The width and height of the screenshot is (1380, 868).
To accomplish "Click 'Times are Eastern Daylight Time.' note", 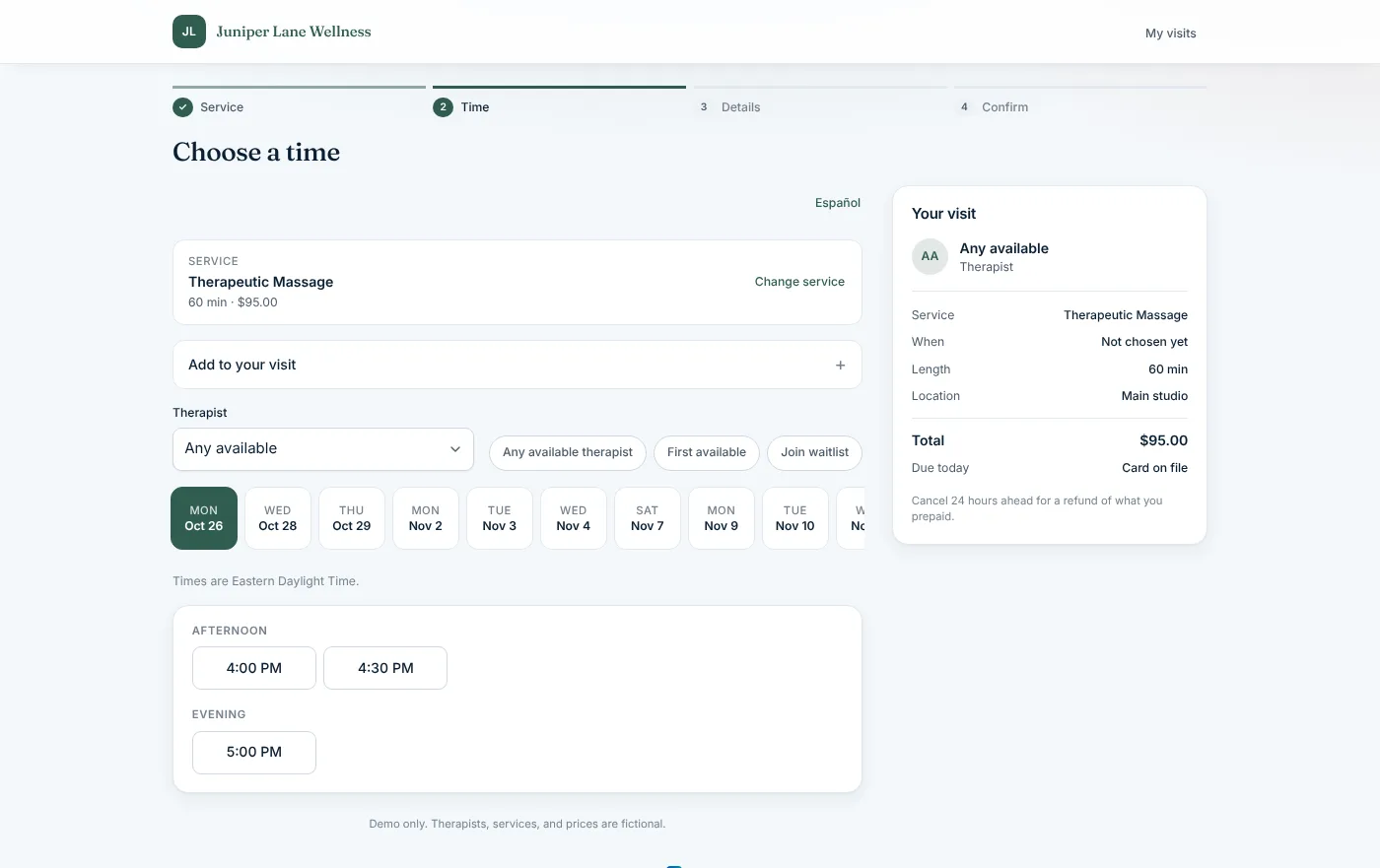I will click(x=266, y=581).
